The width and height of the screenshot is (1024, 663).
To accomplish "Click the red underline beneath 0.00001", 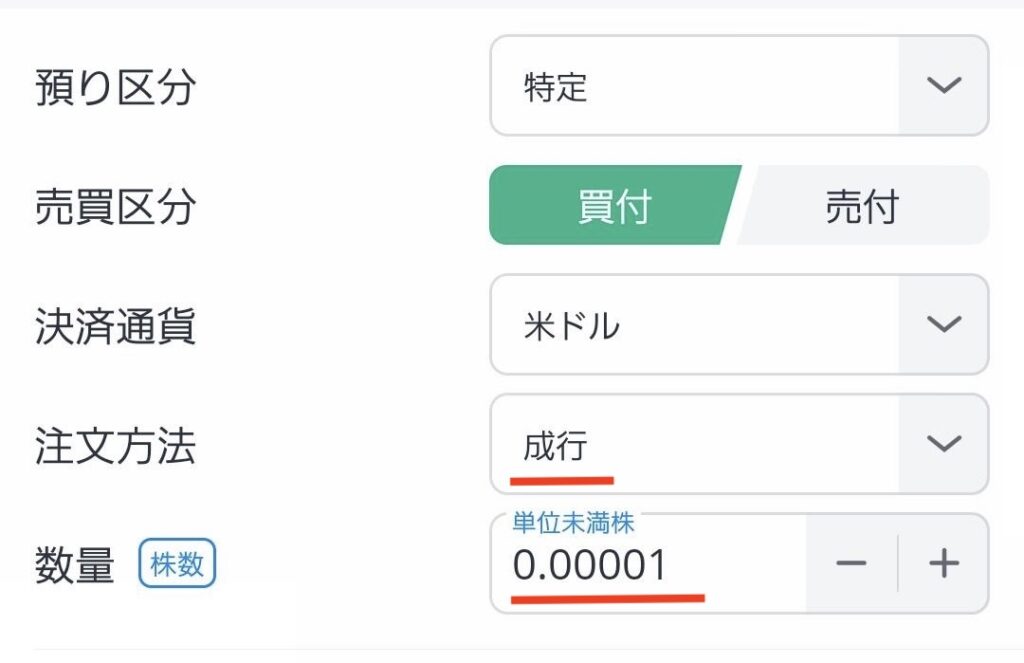I will pyautogui.click(x=607, y=599).
